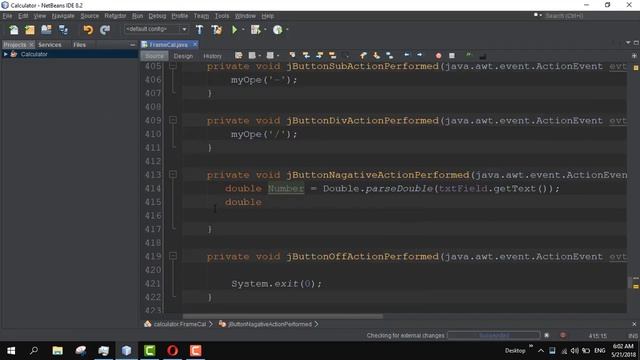Click the Find Selection icon in editor toolbar
Screen dimensions: 640x360
(292, 55)
